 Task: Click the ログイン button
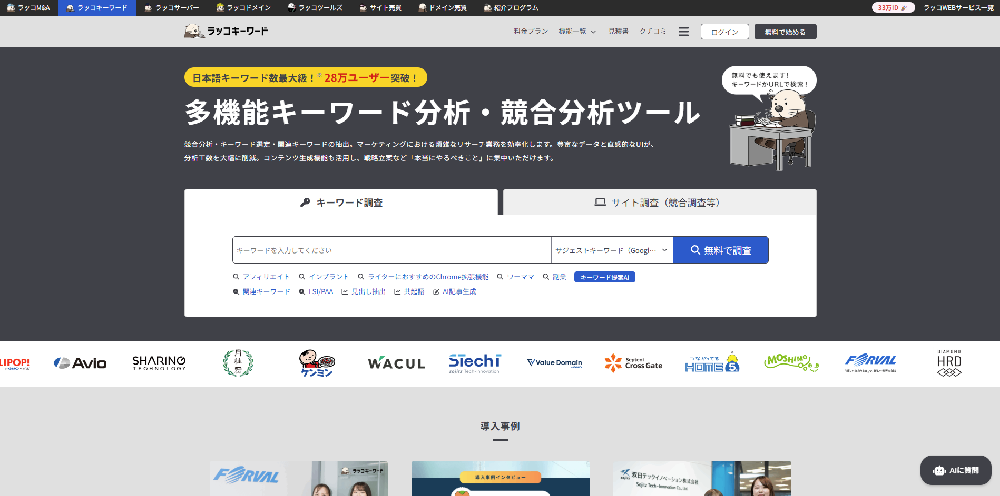[724, 32]
